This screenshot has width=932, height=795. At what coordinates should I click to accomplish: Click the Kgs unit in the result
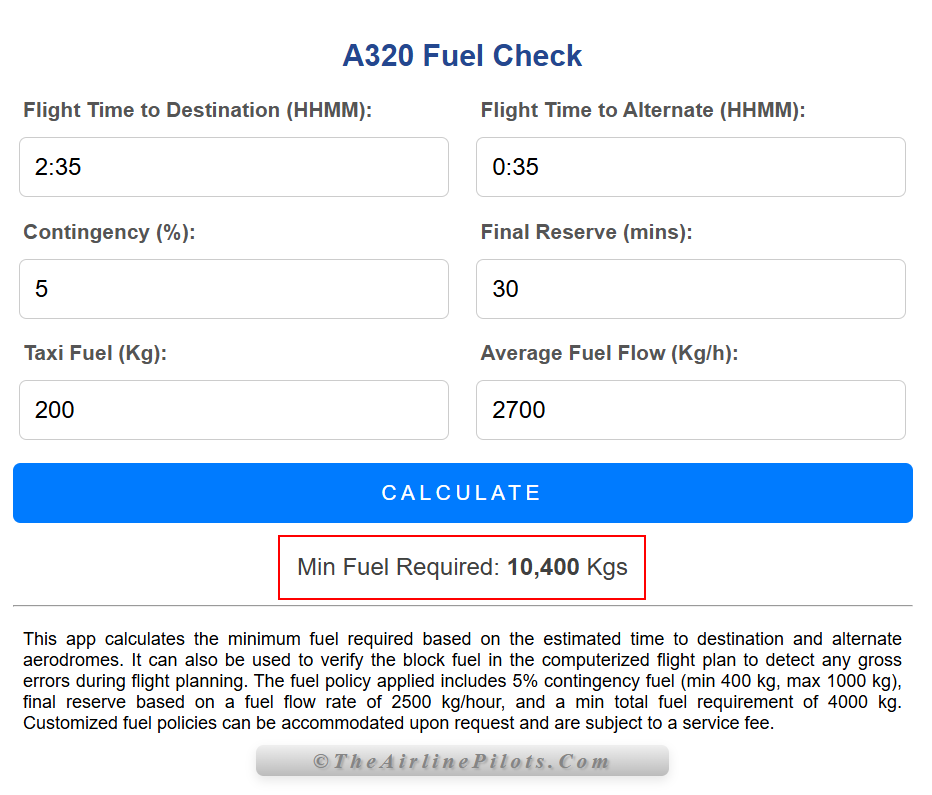(x=607, y=568)
